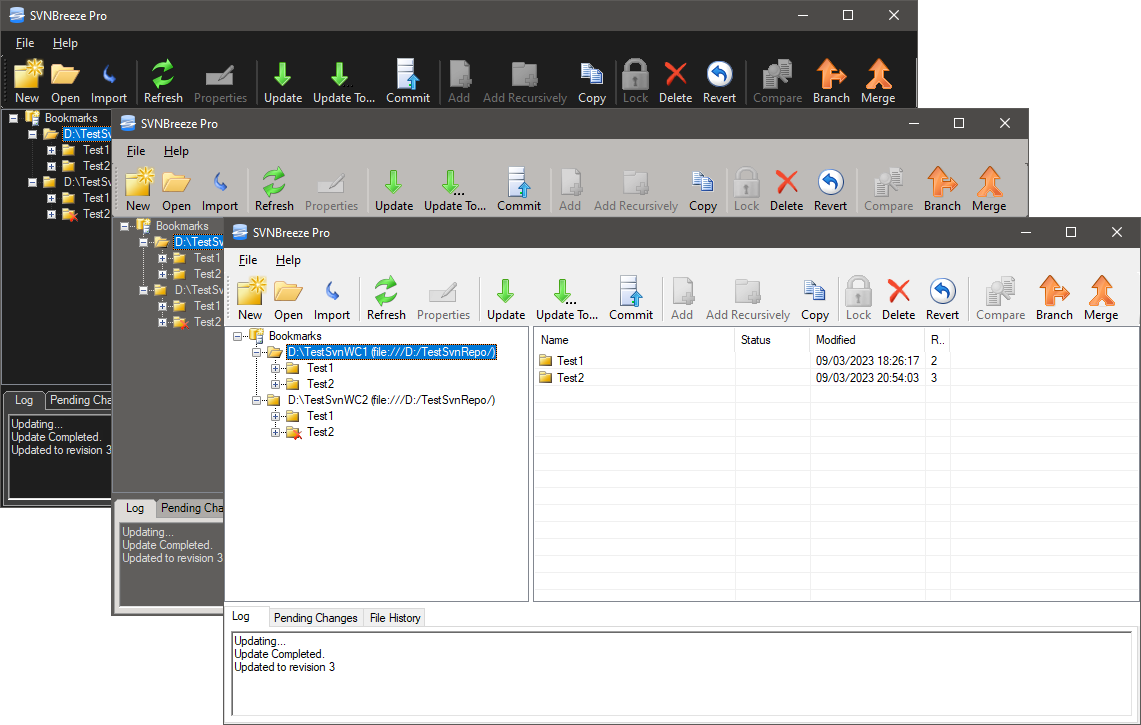Open File menu in front window
1141x725 pixels.
pos(248,260)
